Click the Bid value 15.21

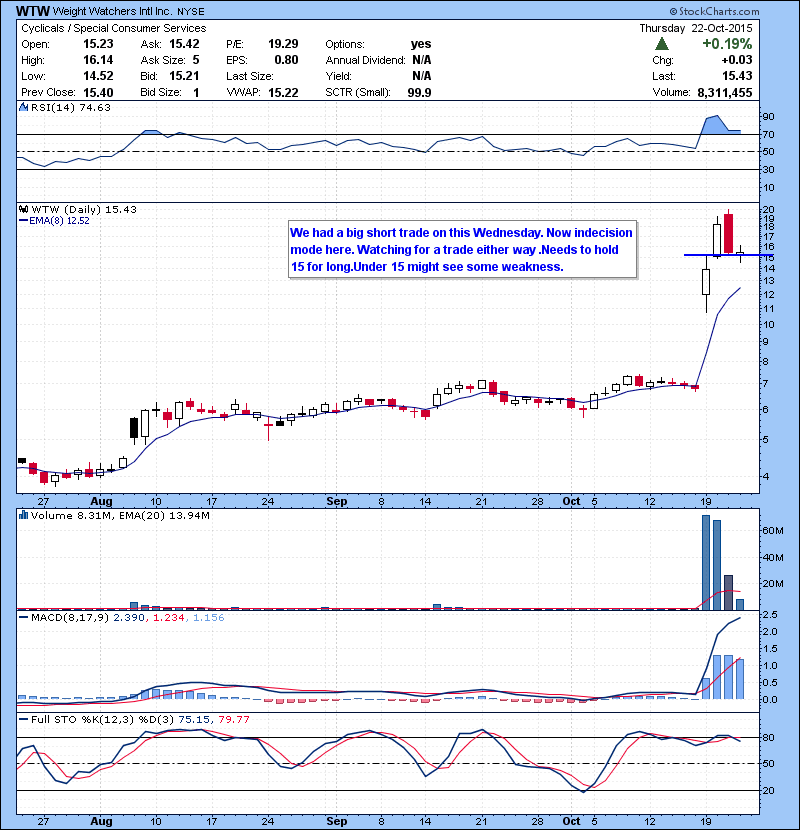coord(184,76)
